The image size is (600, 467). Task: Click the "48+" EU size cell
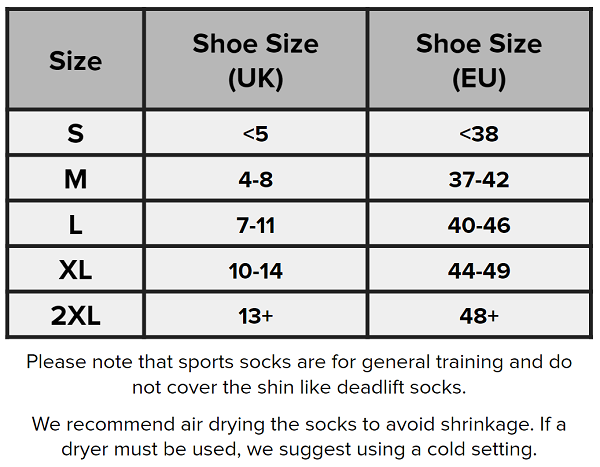click(479, 316)
